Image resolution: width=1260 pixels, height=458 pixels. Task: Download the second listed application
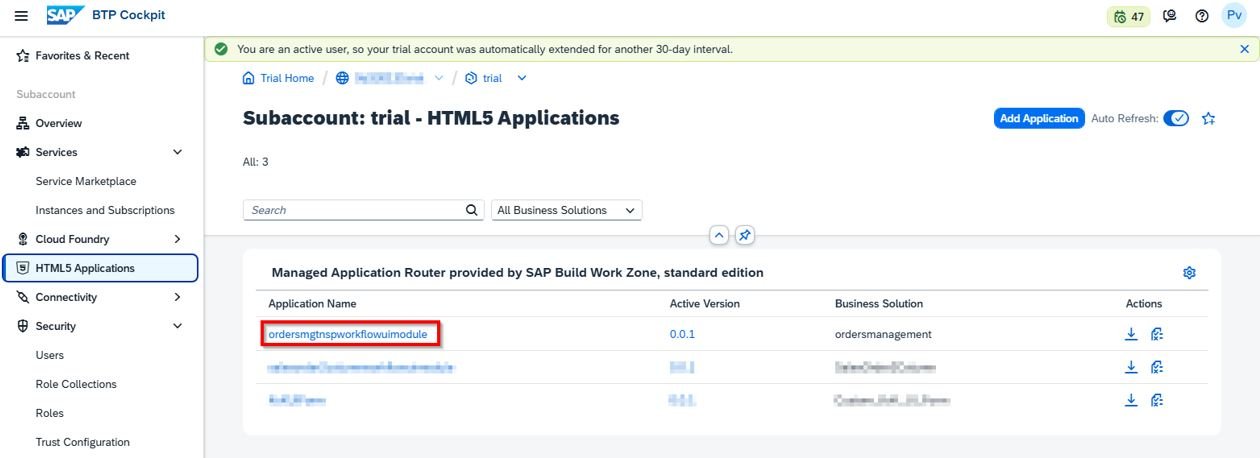[x=1131, y=367]
